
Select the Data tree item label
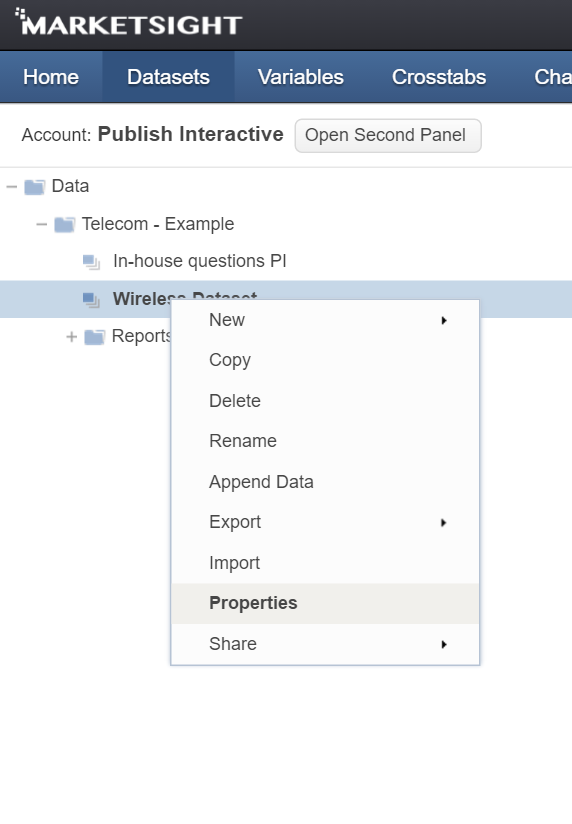[x=70, y=187]
